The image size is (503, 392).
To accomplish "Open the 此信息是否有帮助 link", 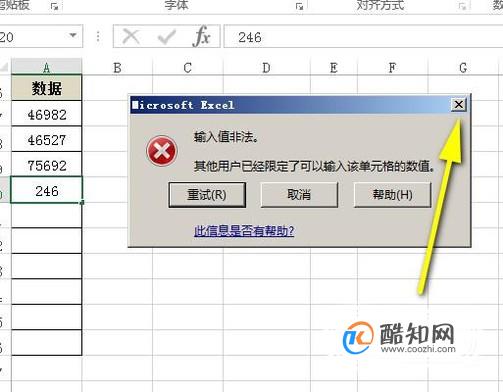I will (x=244, y=231).
